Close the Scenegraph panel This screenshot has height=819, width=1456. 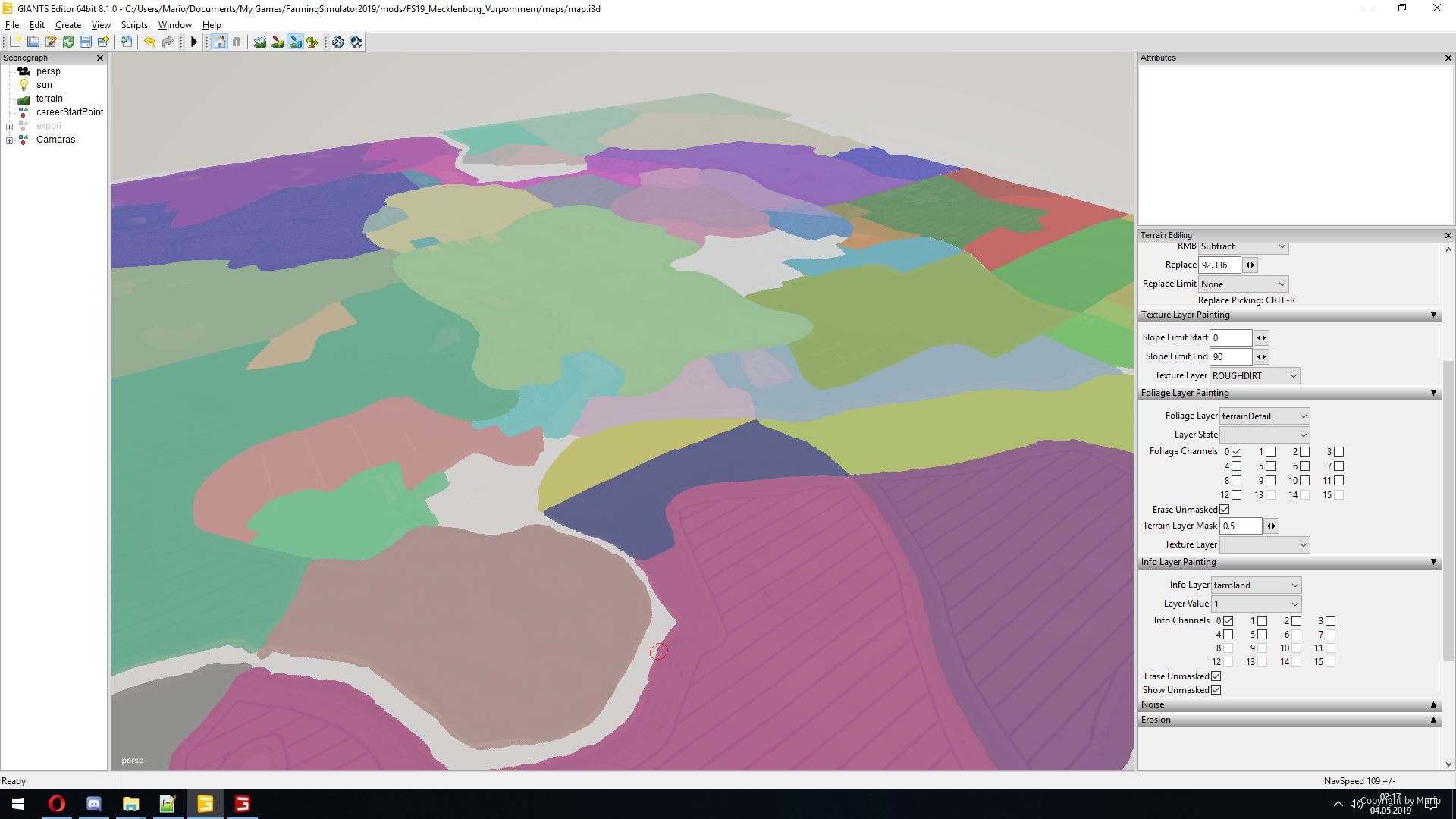pos(99,58)
